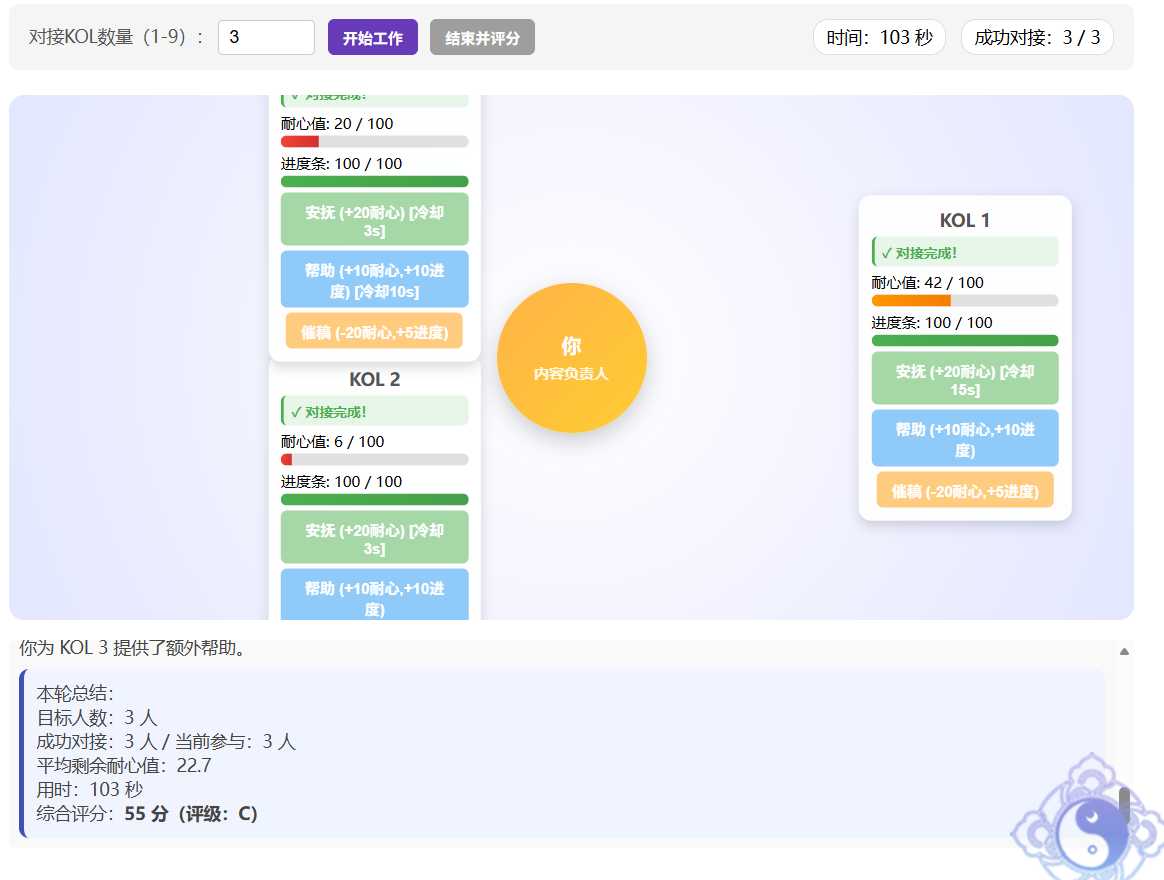The width and height of the screenshot is (1164, 880).
Task: Click the 时间 103 秒 timer badge
Action: (x=879, y=38)
